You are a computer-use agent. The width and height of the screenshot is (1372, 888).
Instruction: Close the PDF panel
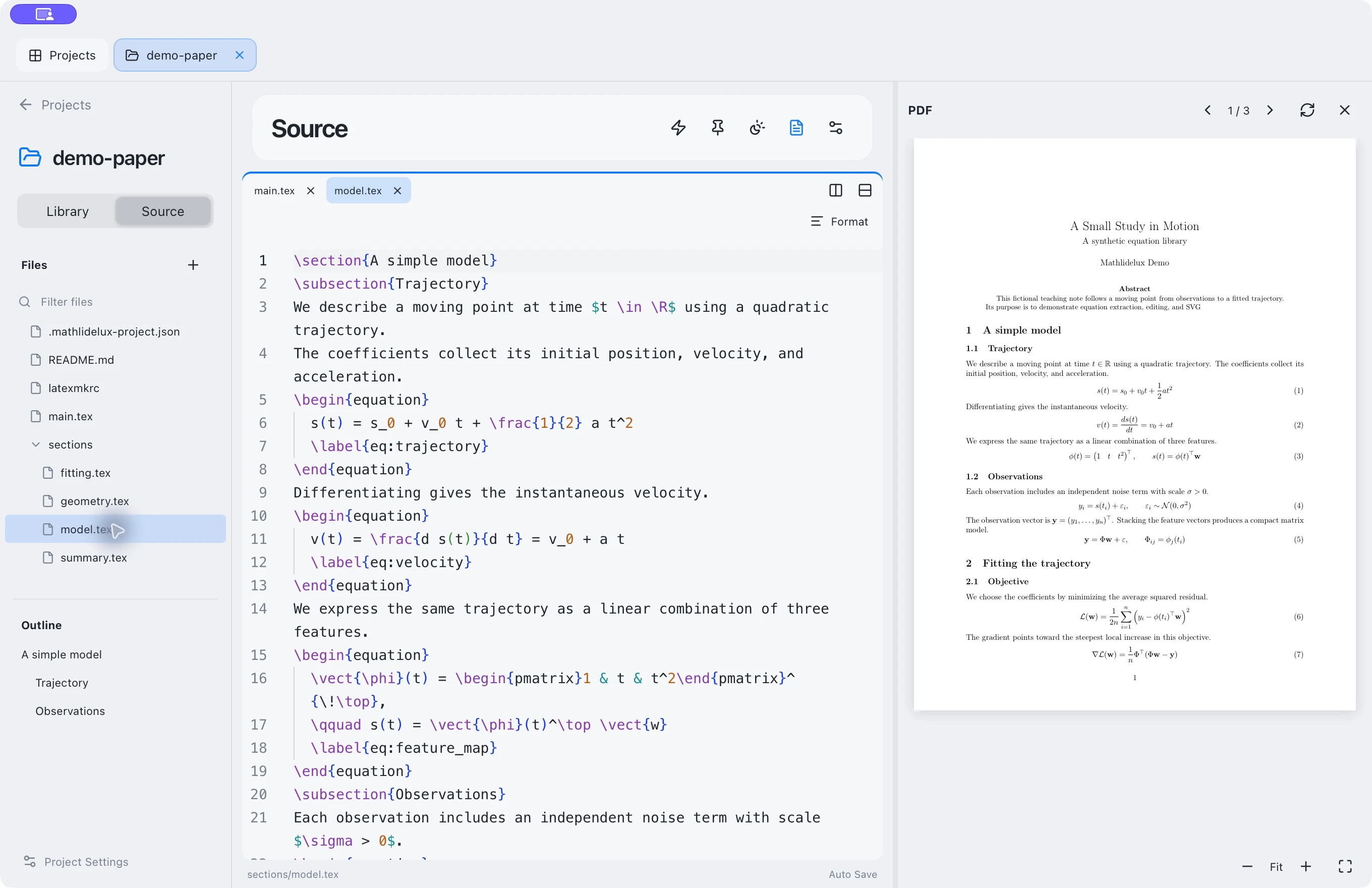[x=1344, y=110]
